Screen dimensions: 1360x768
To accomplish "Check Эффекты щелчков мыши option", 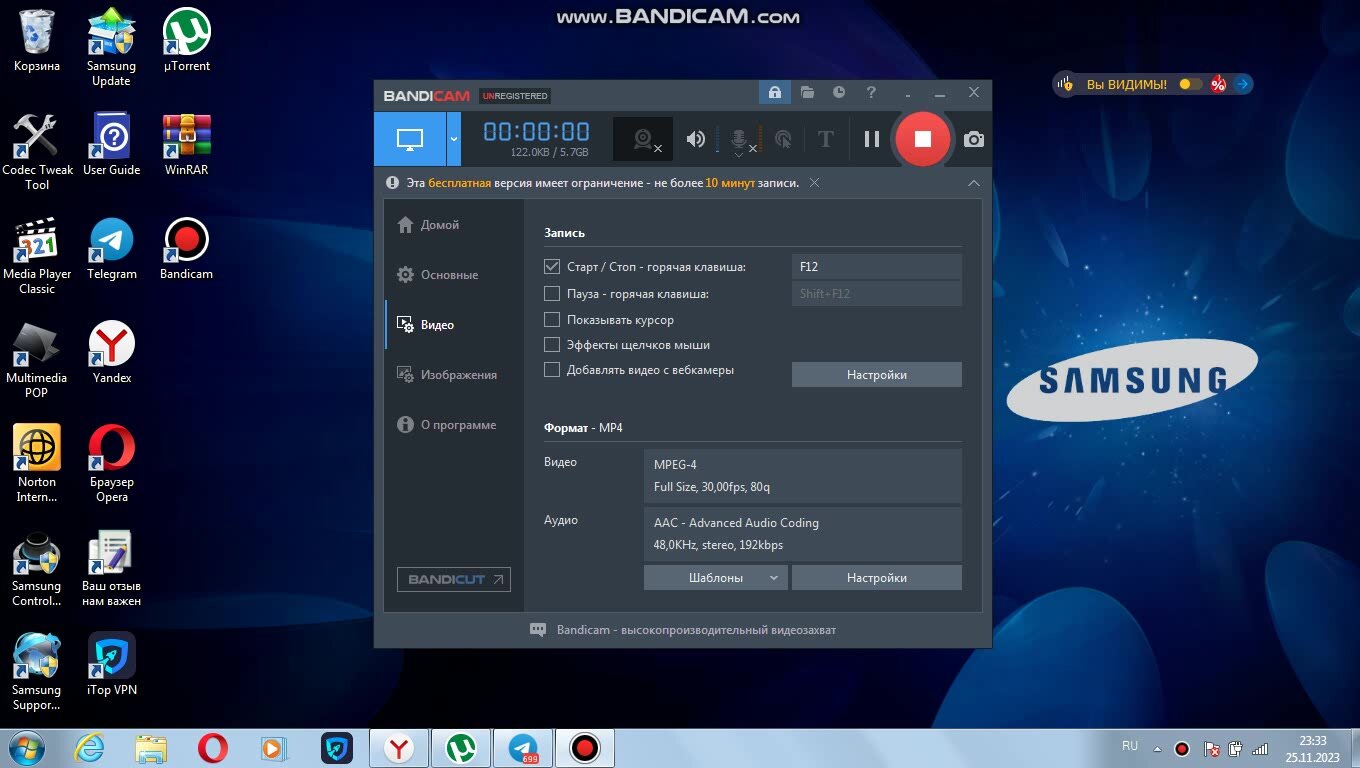I will tap(551, 345).
